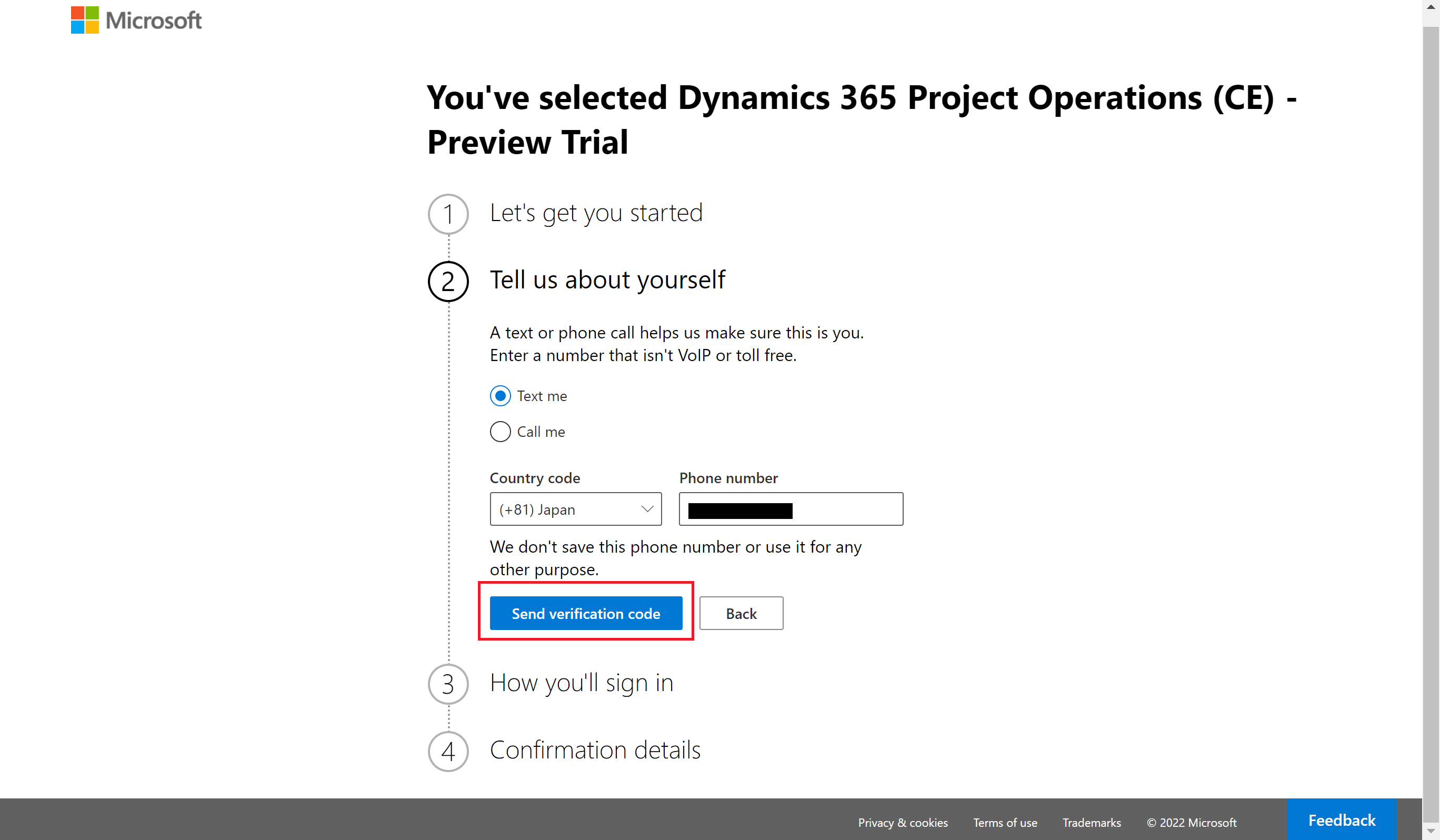Click the Microsoft logo
Image resolution: width=1440 pixels, height=840 pixels.
tap(136, 20)
